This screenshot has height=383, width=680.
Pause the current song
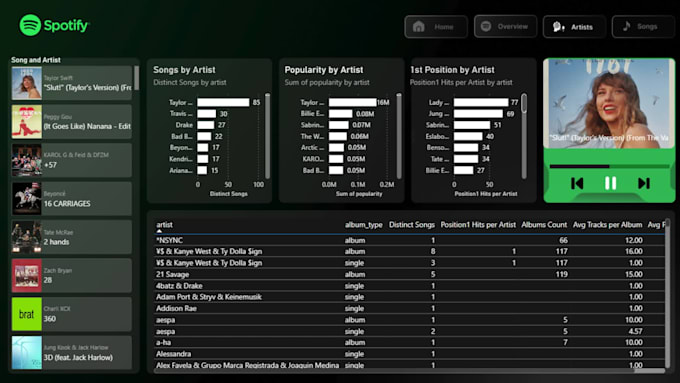pos(610,183)
